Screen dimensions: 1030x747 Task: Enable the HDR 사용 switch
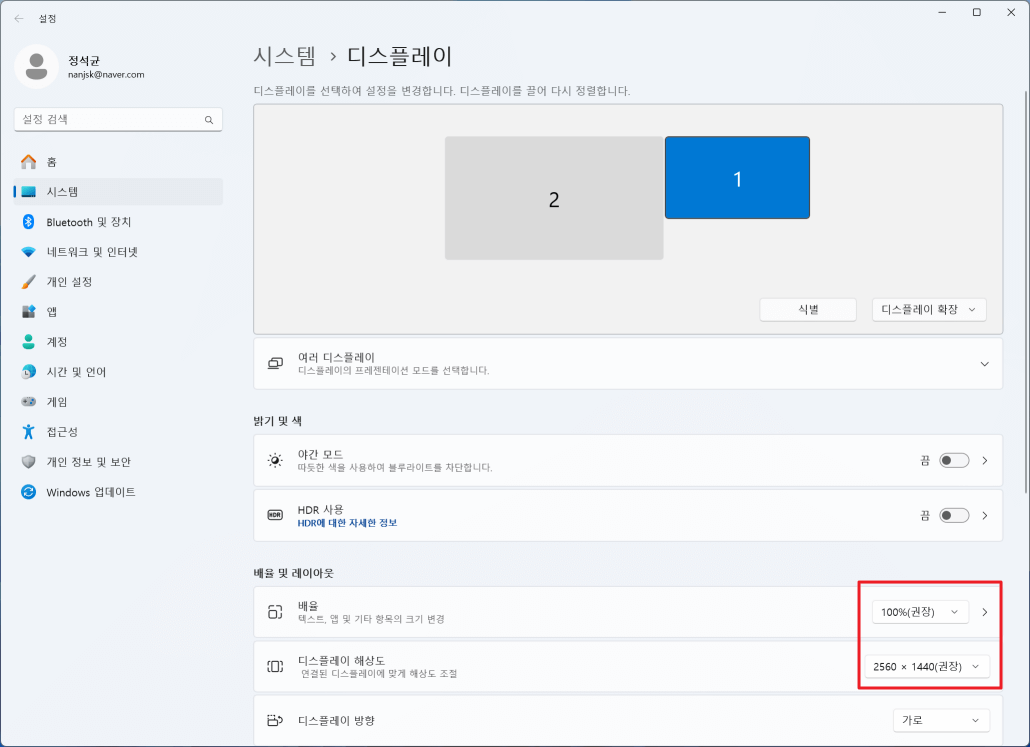tap(954, 515)
